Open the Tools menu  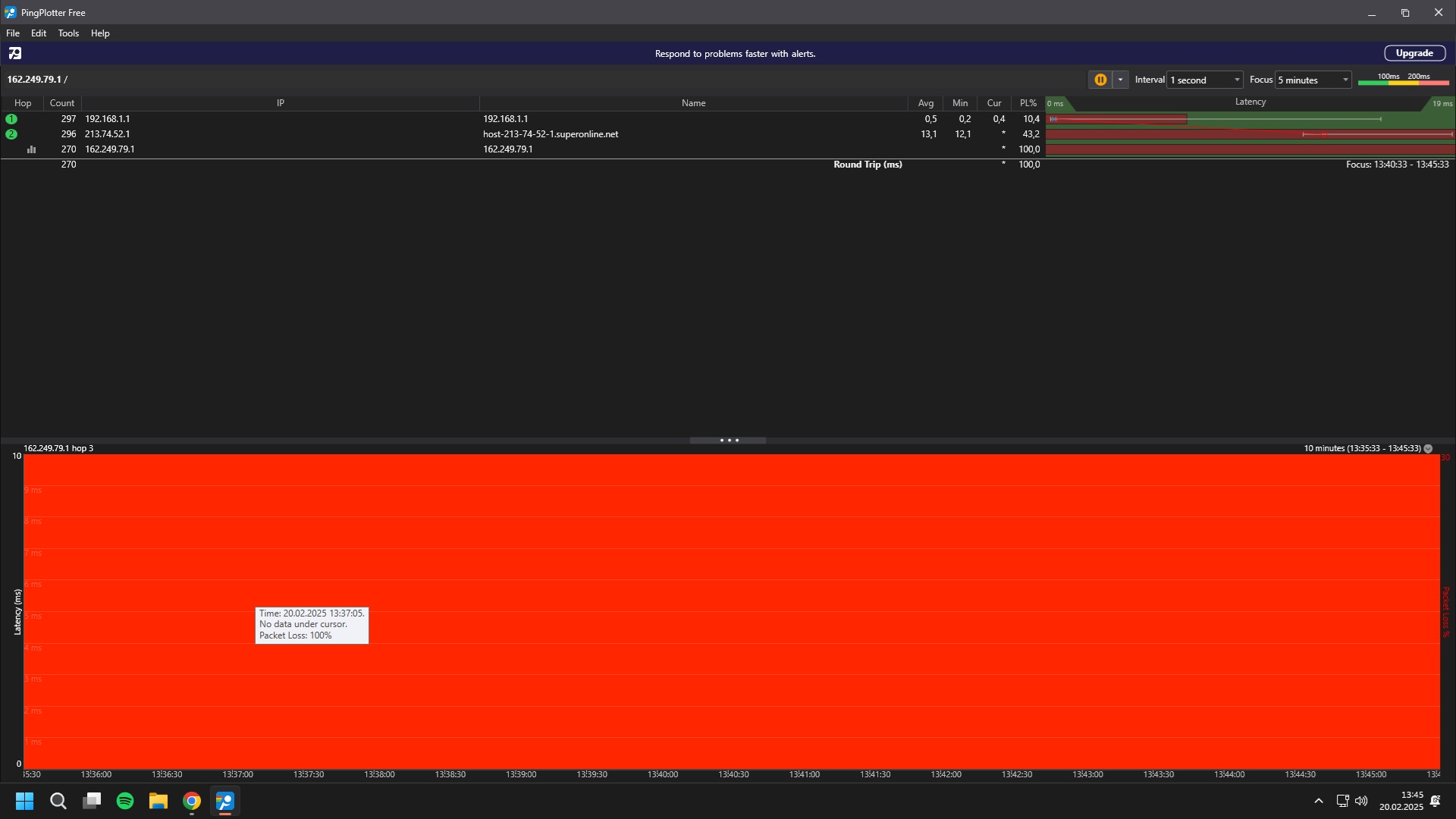tap(68, 33)
